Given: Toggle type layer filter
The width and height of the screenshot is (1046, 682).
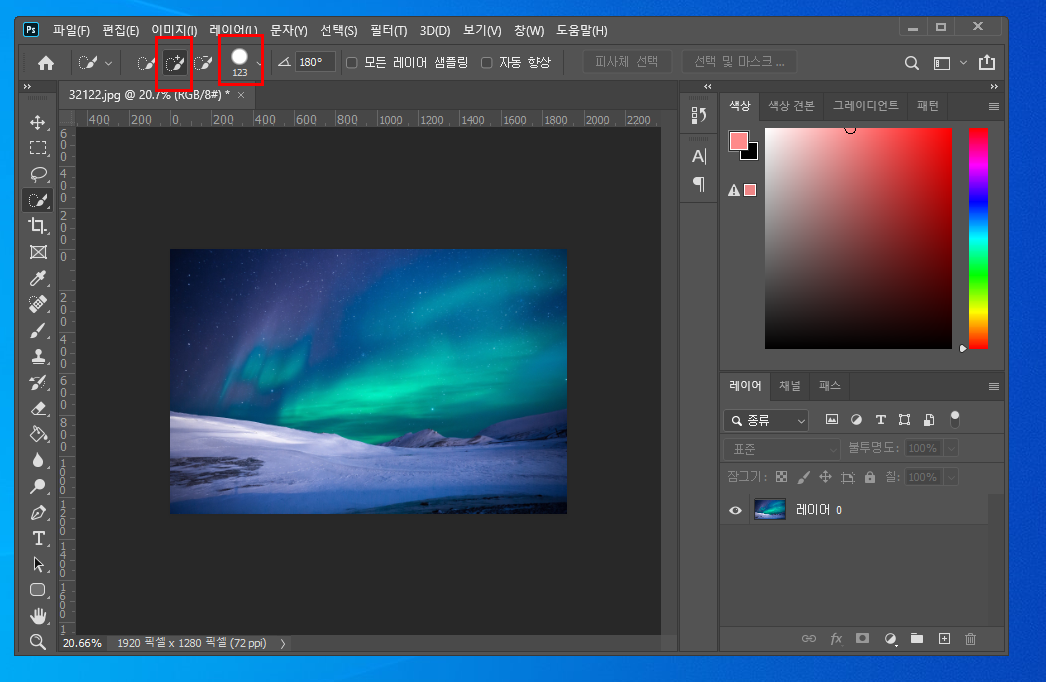Looking at the screenshot, I should (881, 420).
